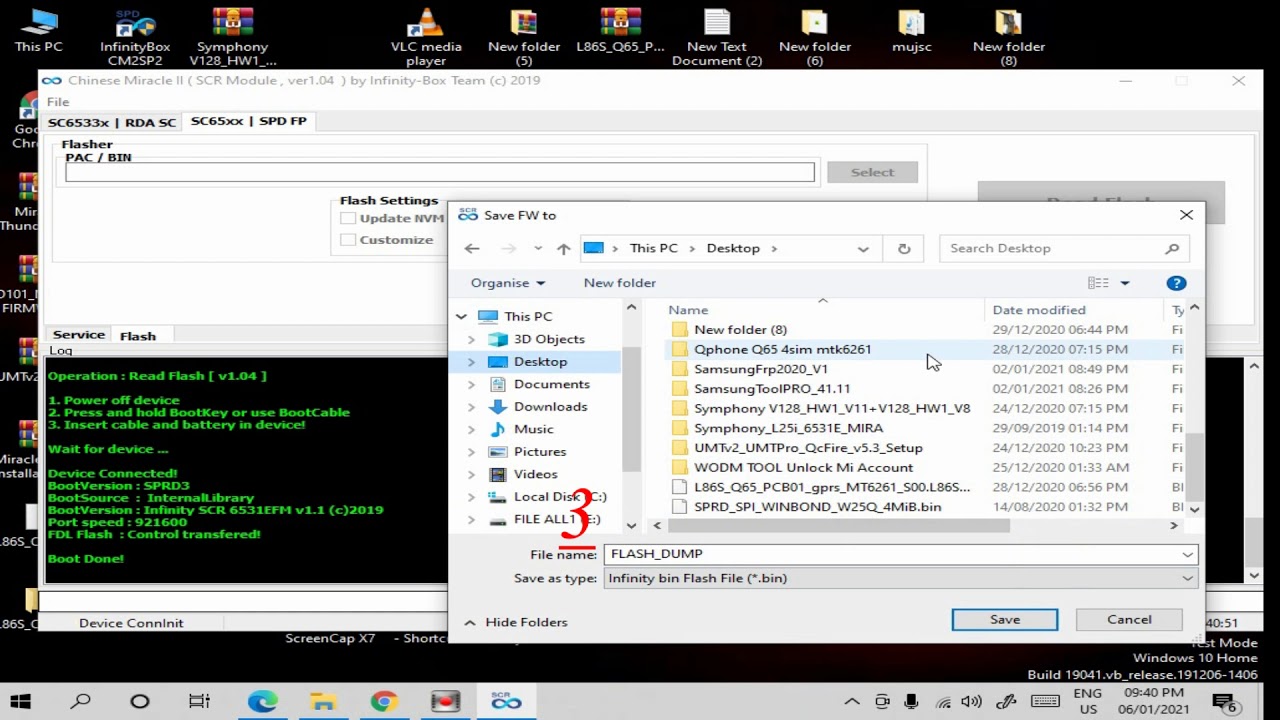Open the view options dropdown arrow
Viewport: 1280px width, 720px height.
tap(1124, 283)
